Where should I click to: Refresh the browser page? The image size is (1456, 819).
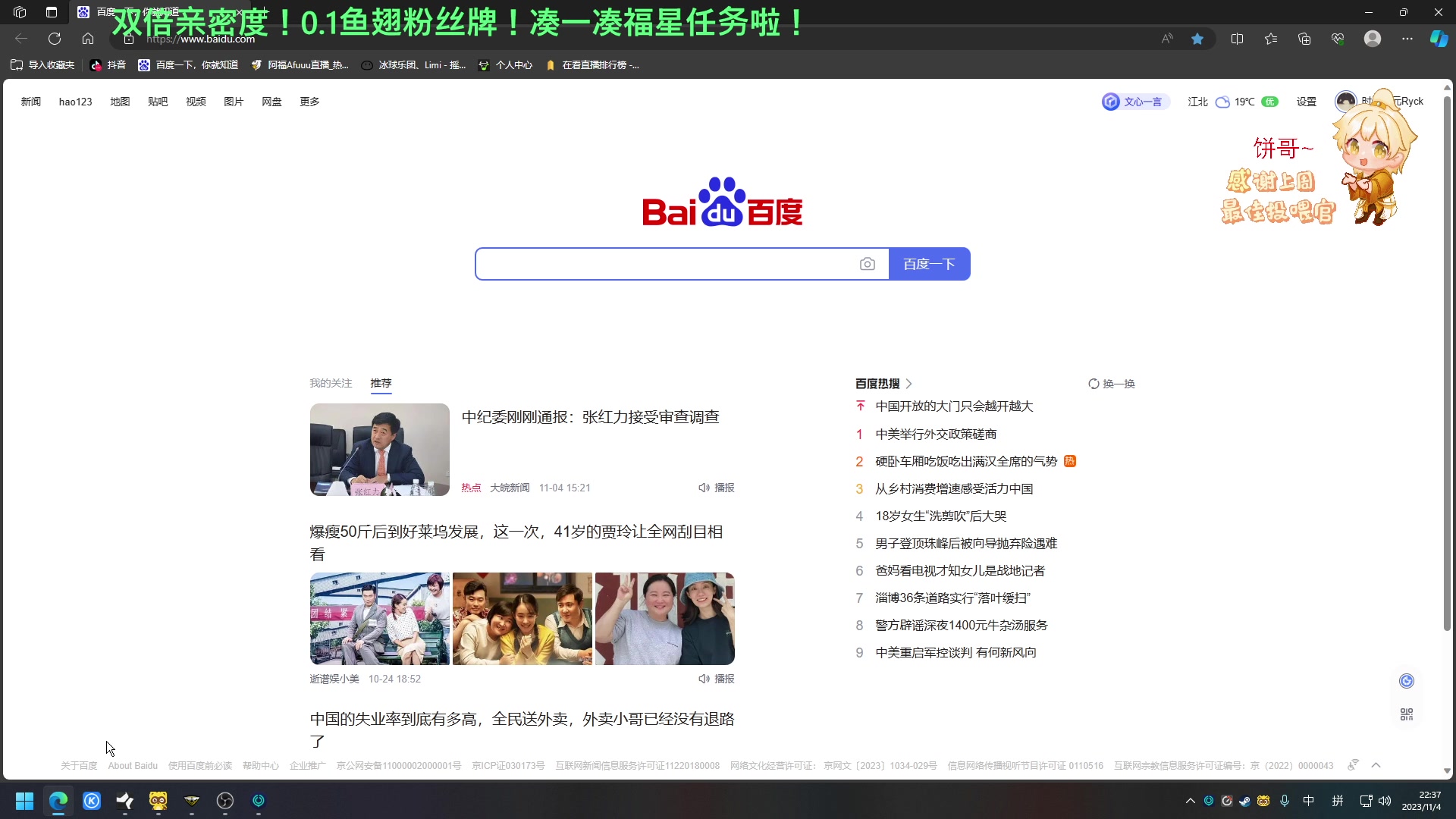55,39
